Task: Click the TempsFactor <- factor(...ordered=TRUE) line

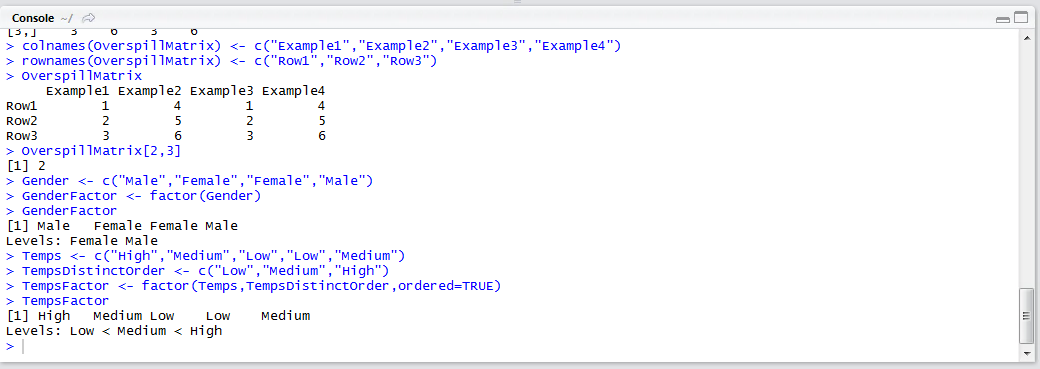Action: (253, 286)
